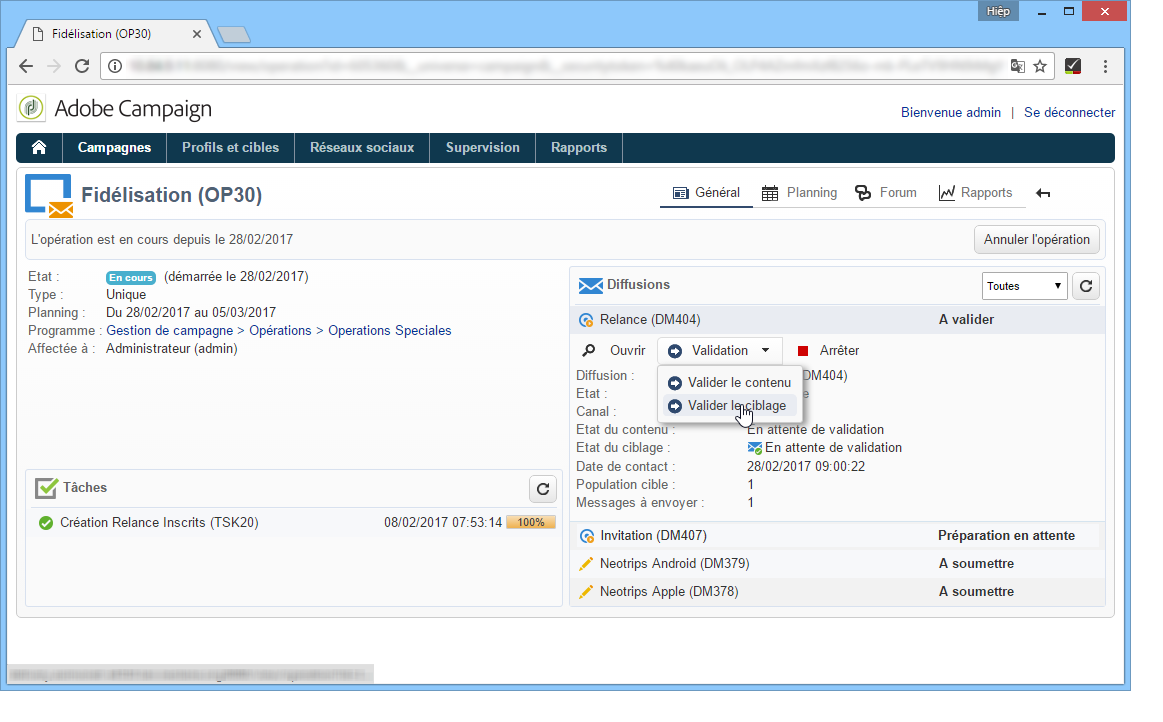Click the Diffusions envelope icon

click(x=590, y=285)
